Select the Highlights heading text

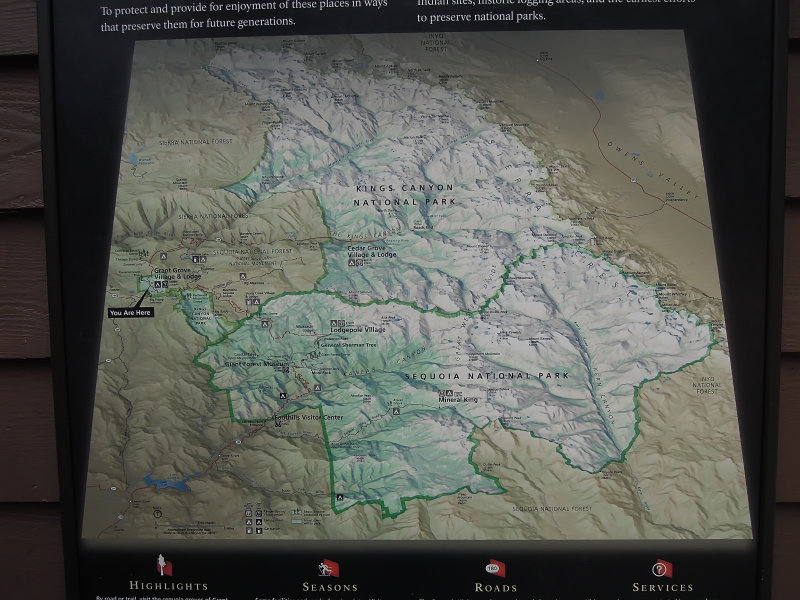169,586
